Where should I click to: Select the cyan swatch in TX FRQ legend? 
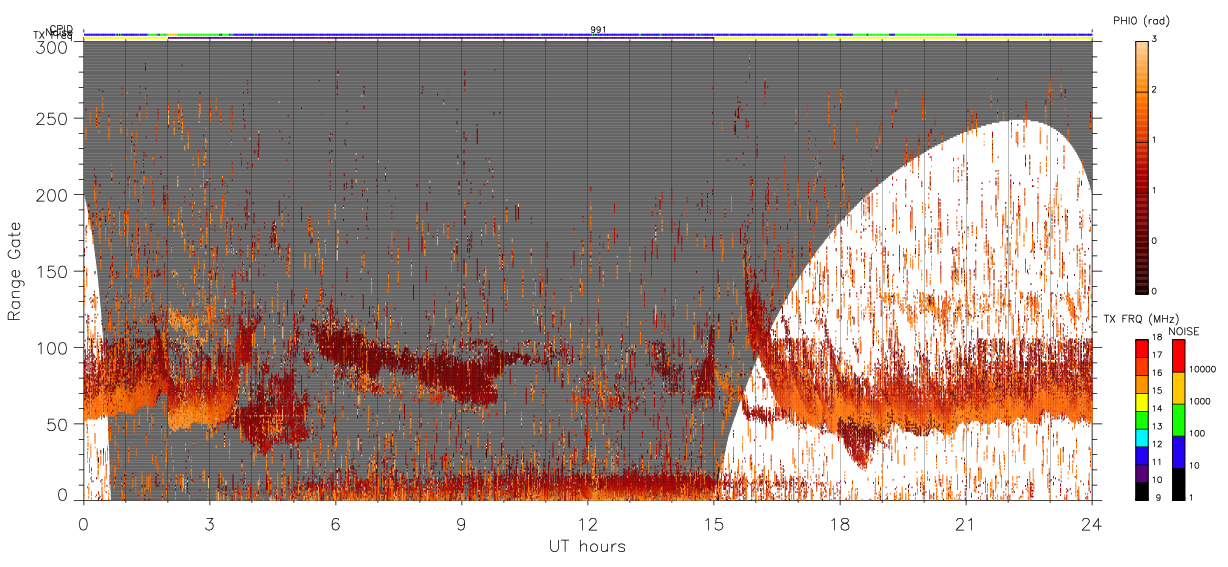pyautogui.click(x=1142, y=437)
